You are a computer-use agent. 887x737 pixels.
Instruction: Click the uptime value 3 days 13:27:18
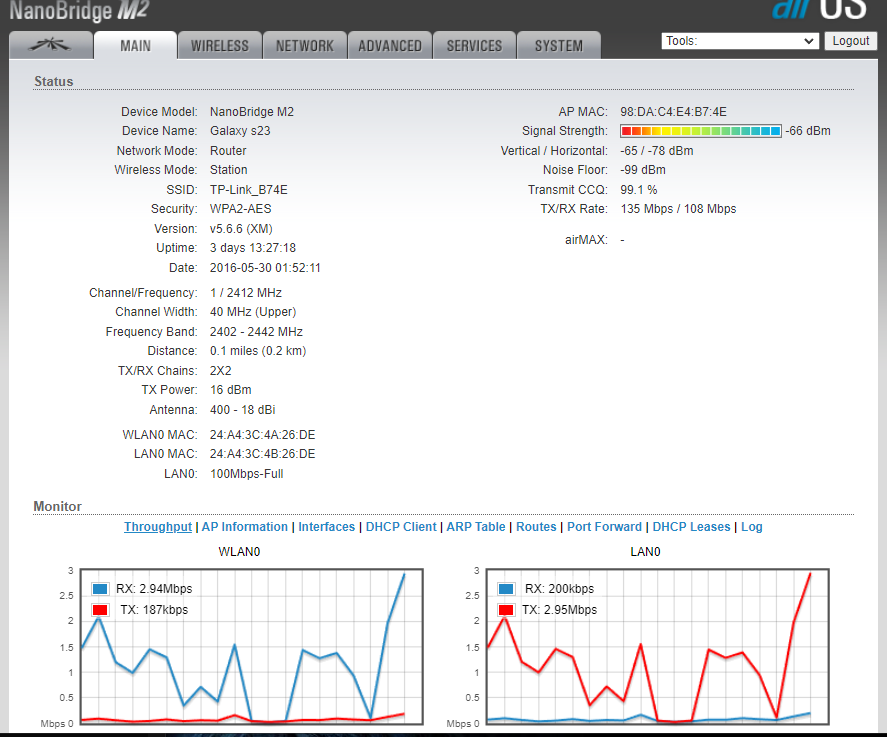tap(253, 248)
